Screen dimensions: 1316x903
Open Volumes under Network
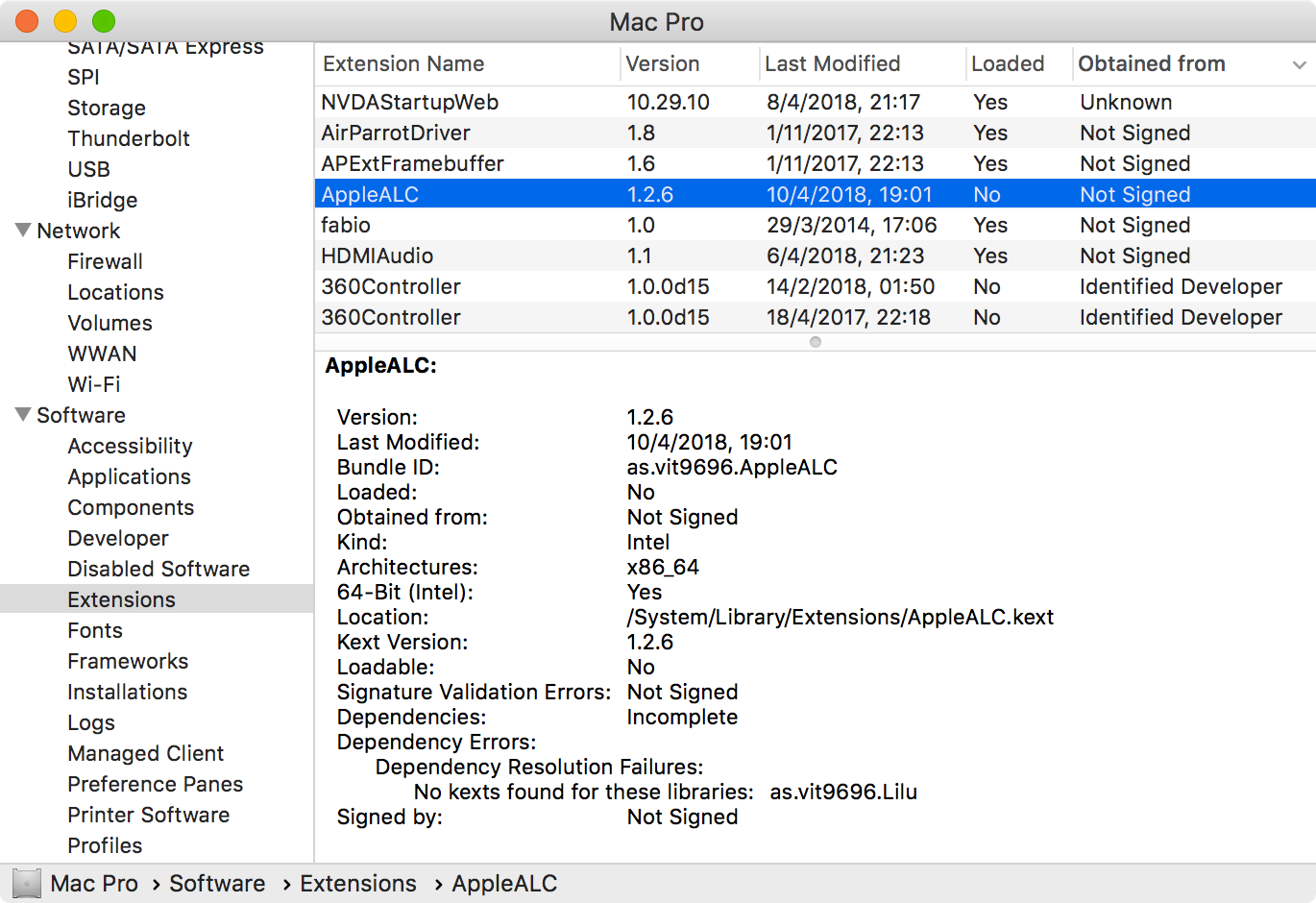110,323
